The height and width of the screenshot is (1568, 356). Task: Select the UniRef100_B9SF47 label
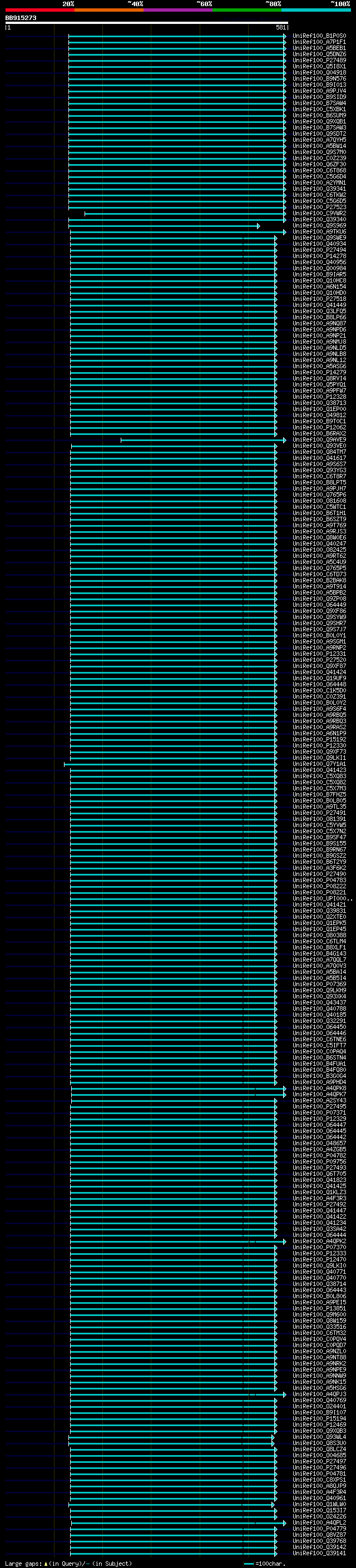click(319, 838)
